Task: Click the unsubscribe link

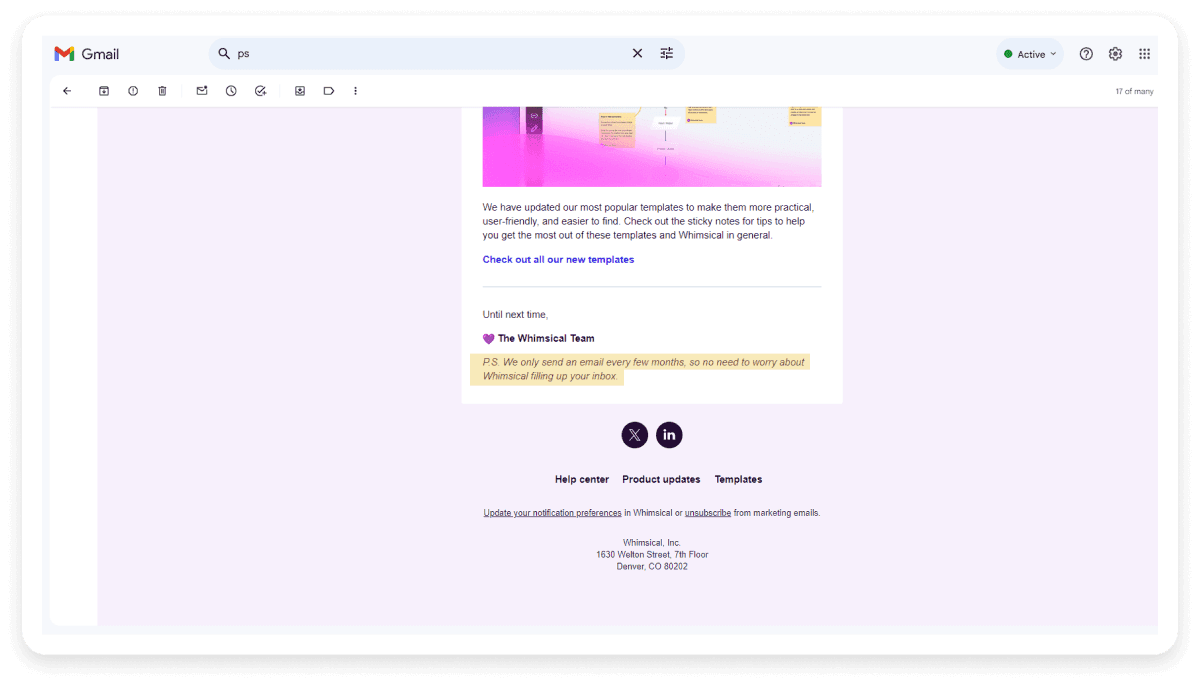Action: pyautogui.click(x=708, y=513)
